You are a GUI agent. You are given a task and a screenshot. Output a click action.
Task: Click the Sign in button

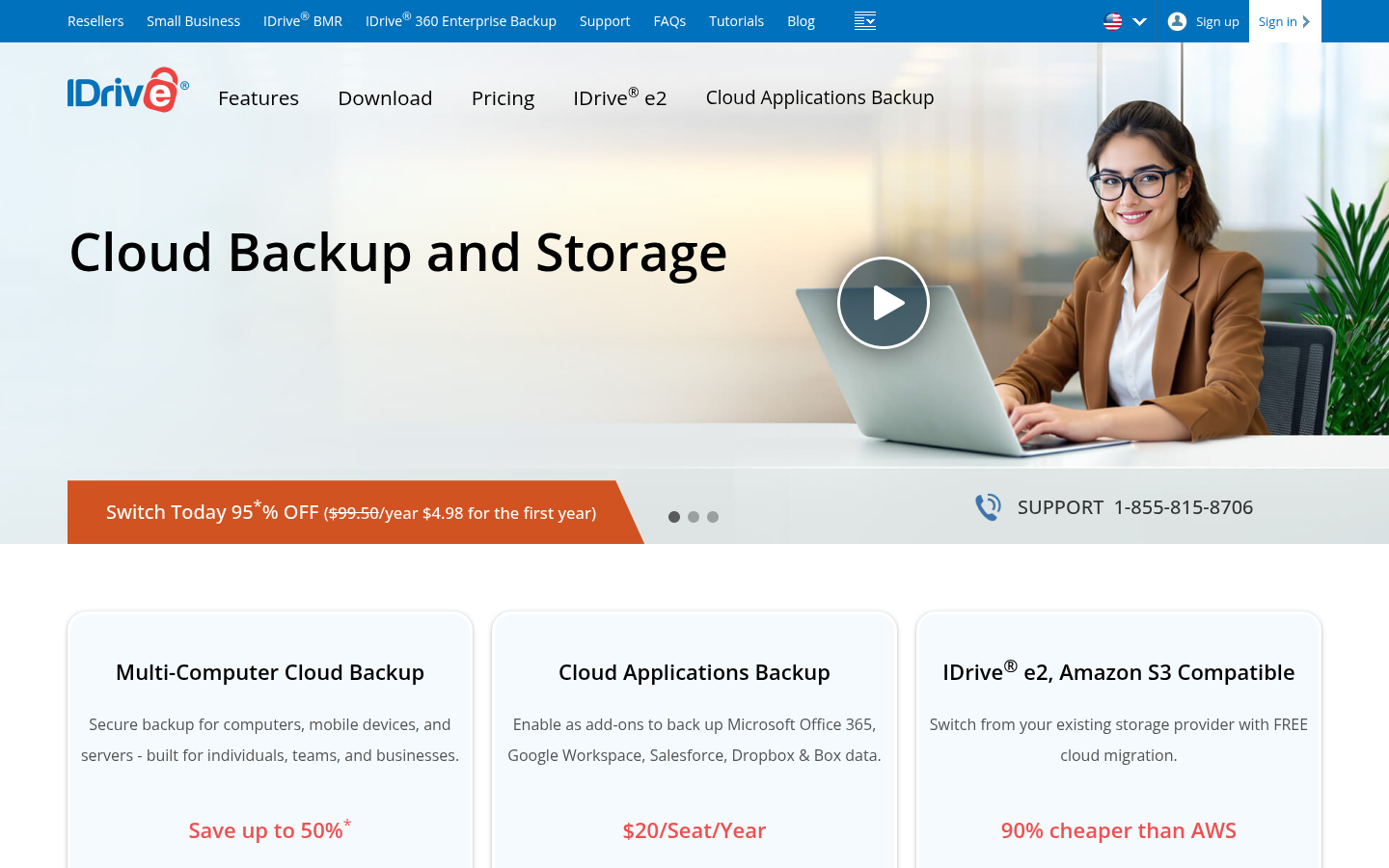coord(1285,21)
